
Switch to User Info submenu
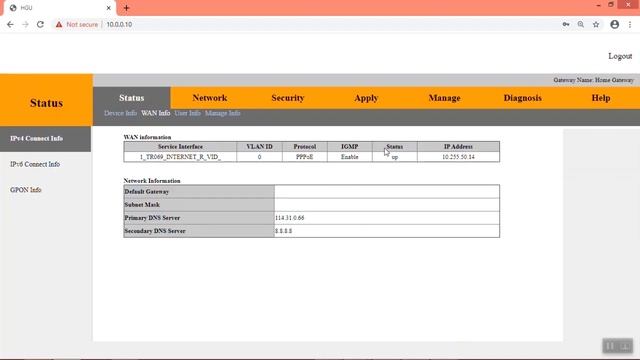(187, 113)
